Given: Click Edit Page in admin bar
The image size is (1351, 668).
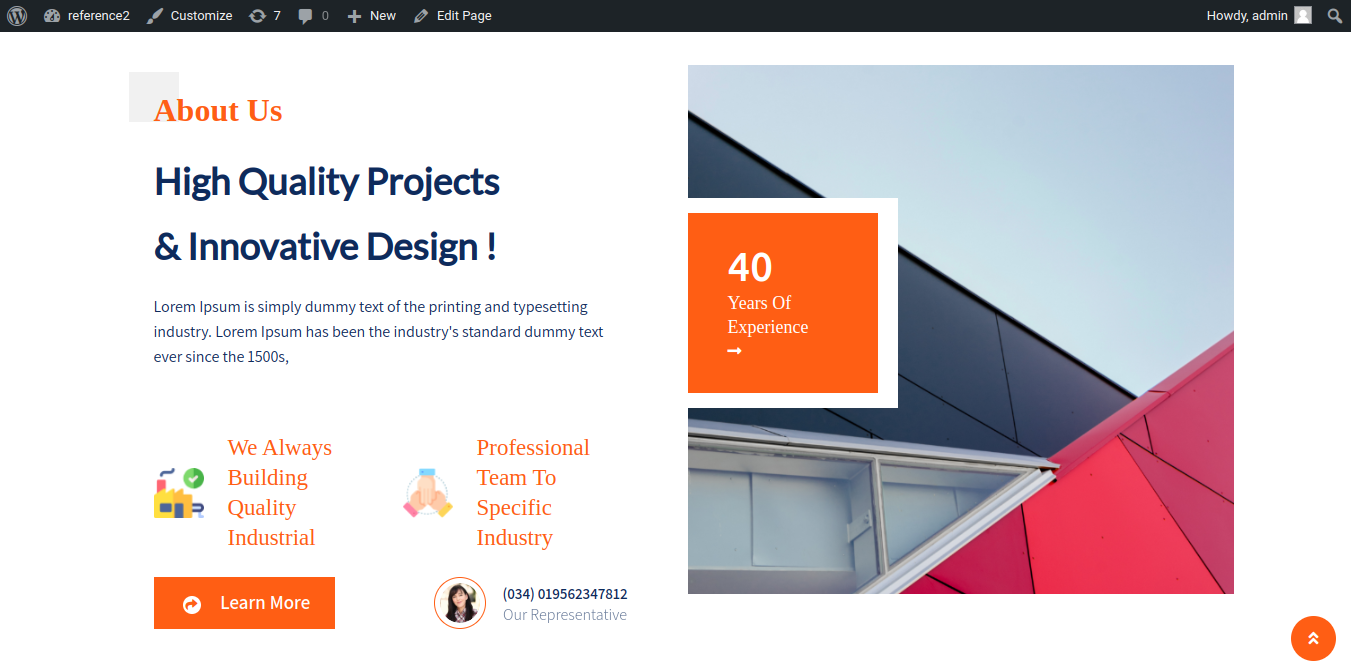Looking at the screenshot, I should coord(452,16).
